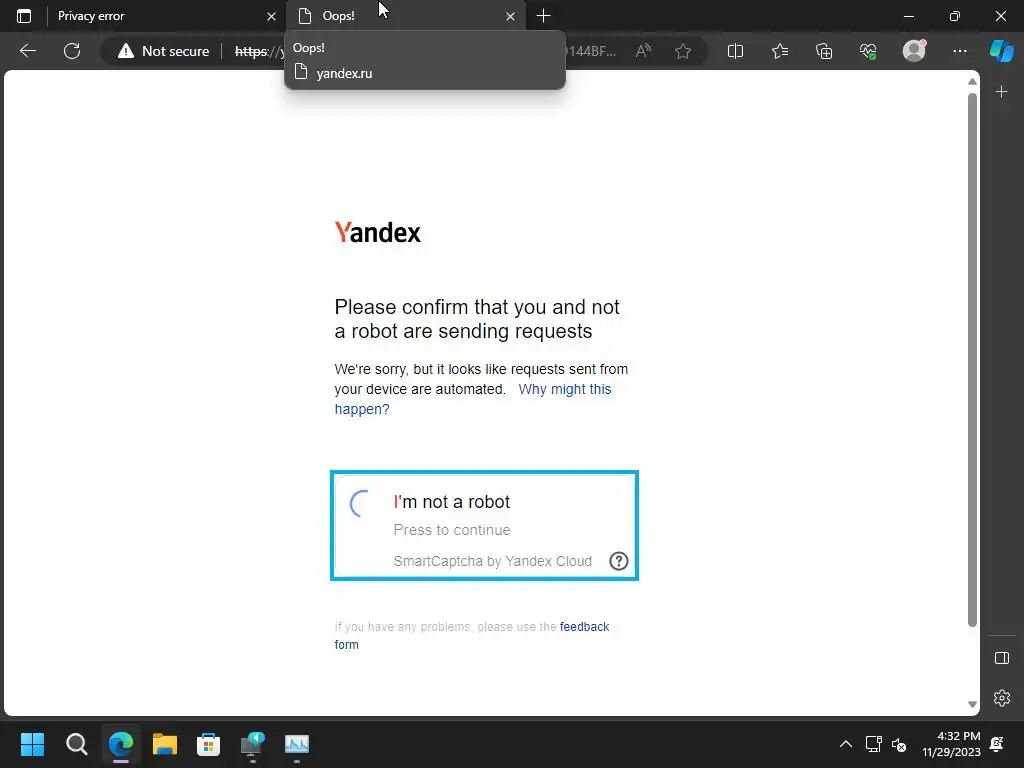The image size is (1024, 768).
Task: Open the tab actions menu icon
Action: [24, 16]
